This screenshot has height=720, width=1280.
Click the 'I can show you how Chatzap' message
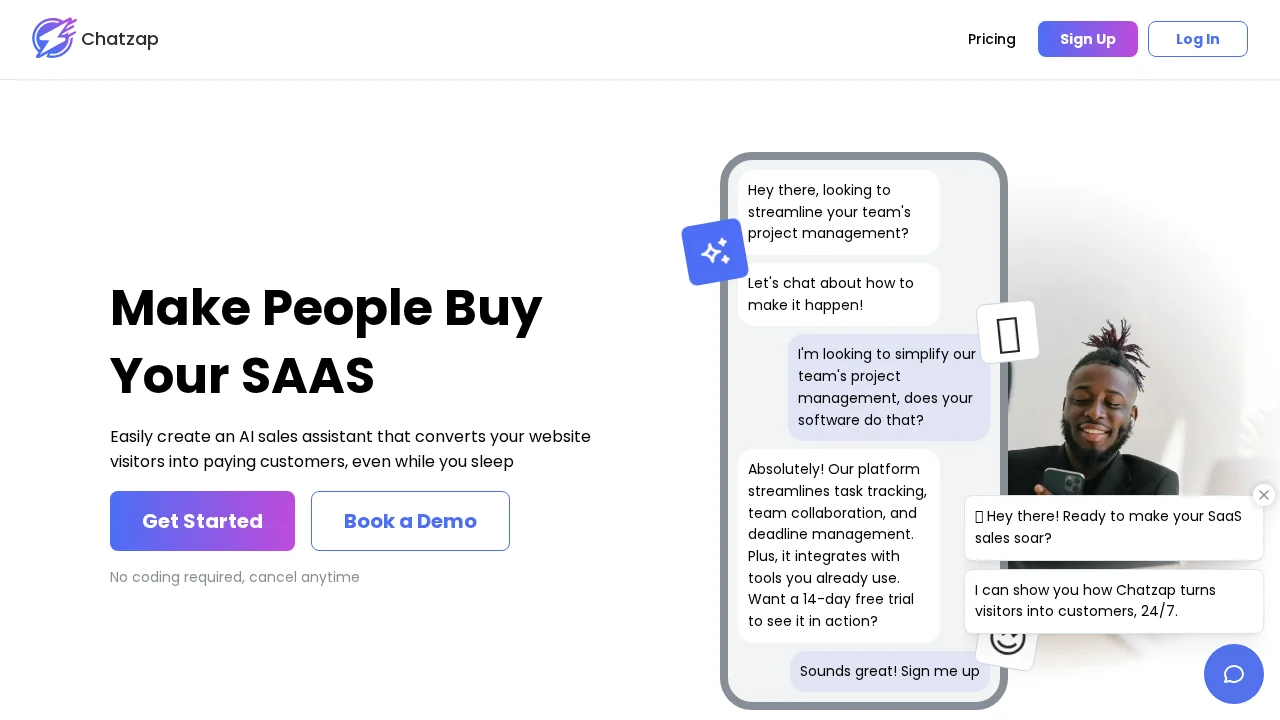[x=1113, y=601]
